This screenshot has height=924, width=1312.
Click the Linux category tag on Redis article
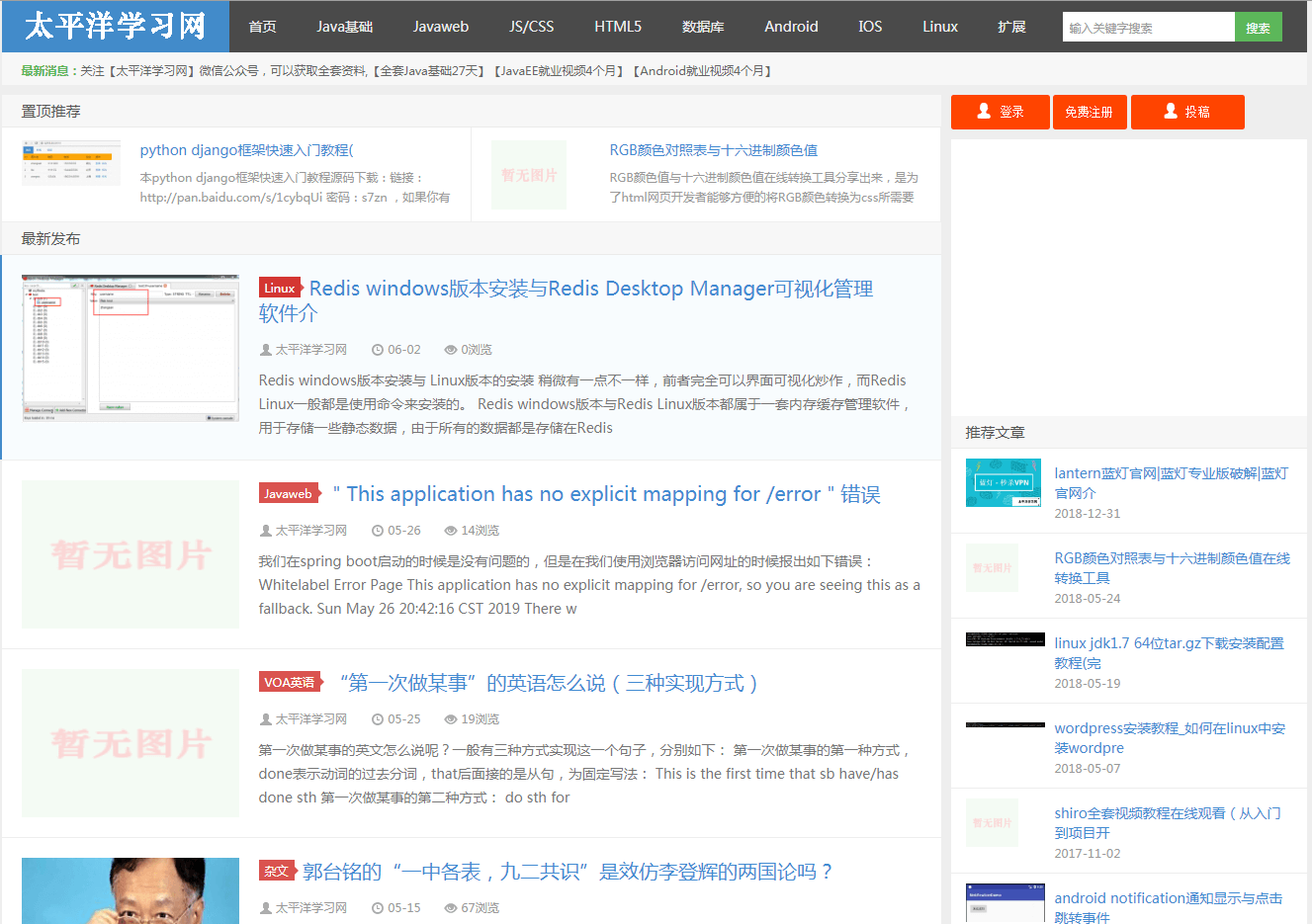tap(280, 288)
